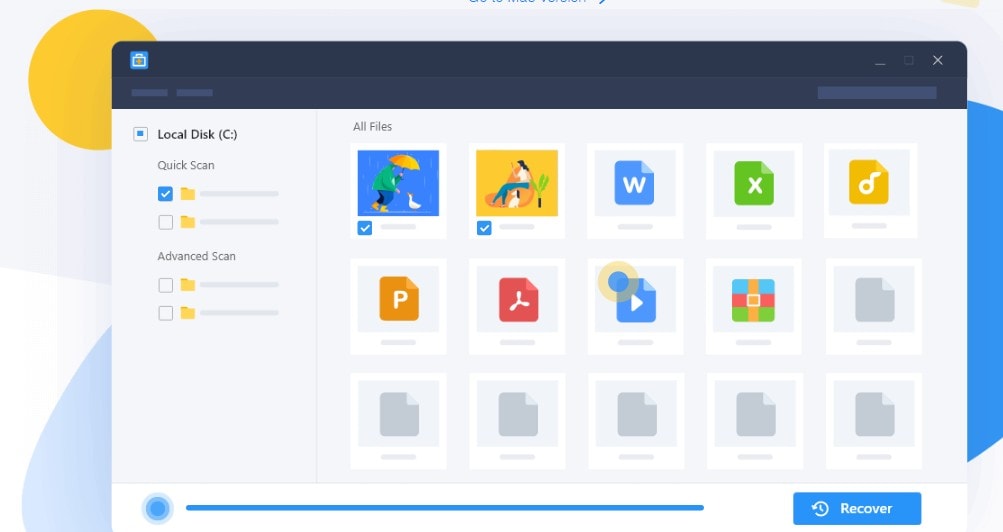The width and height of the screenshot is (1003, 532).
Task: Maximize the recovery window
Action: [908, 60]
